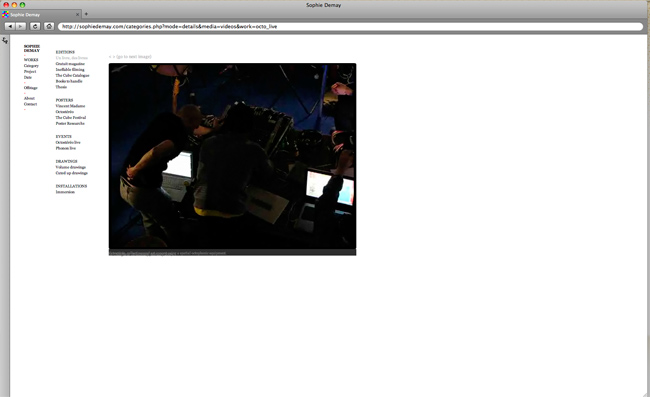The height and width of the screenshot is (397, 650).
Task: Reload the page with the refresh icon
Action: pyautogui.click(x=35, y=26)
